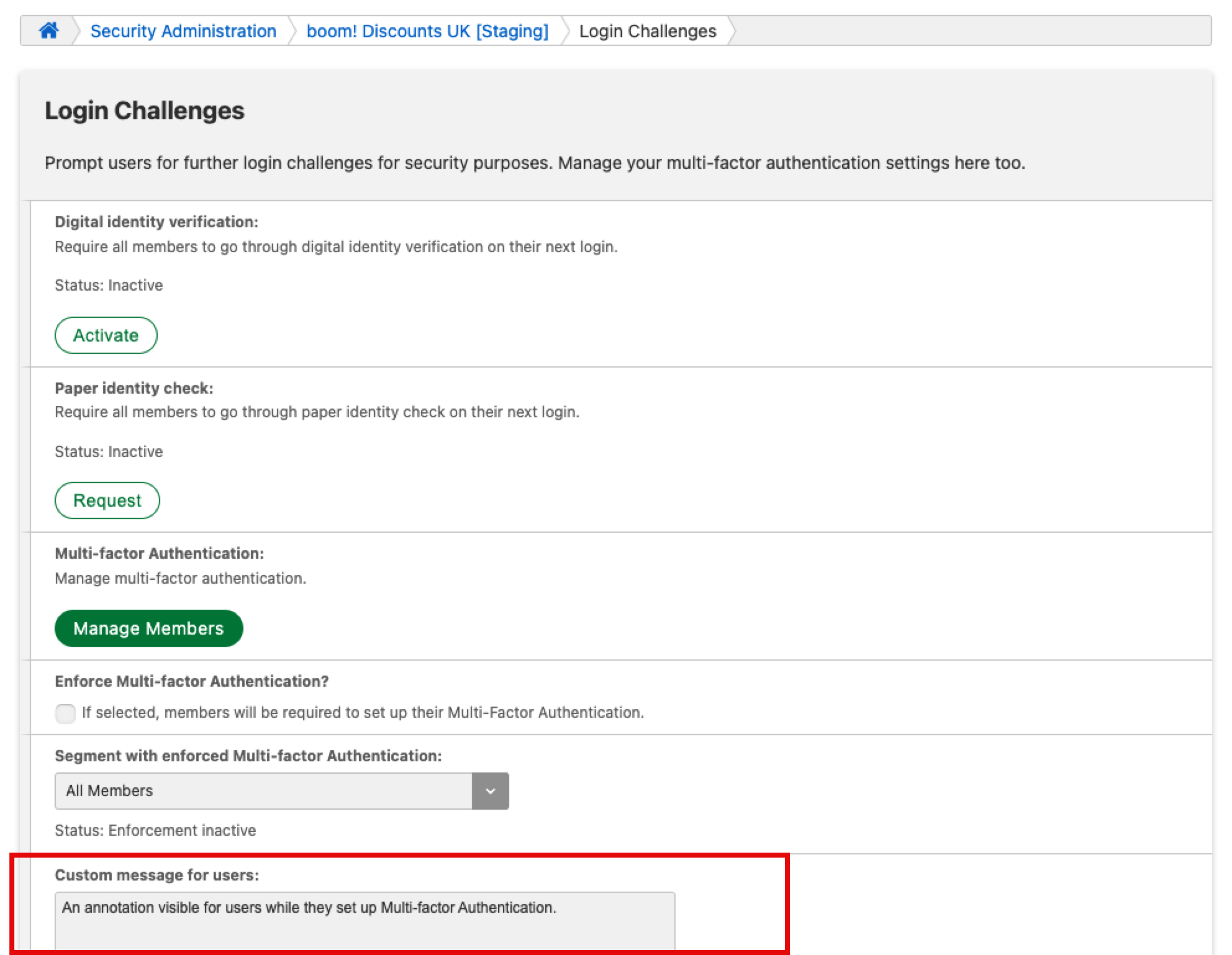Click the Digital identity verification heading
The width and height of the screenshot is (1232, 955).
pyautogui.click(x=156, y=222)
